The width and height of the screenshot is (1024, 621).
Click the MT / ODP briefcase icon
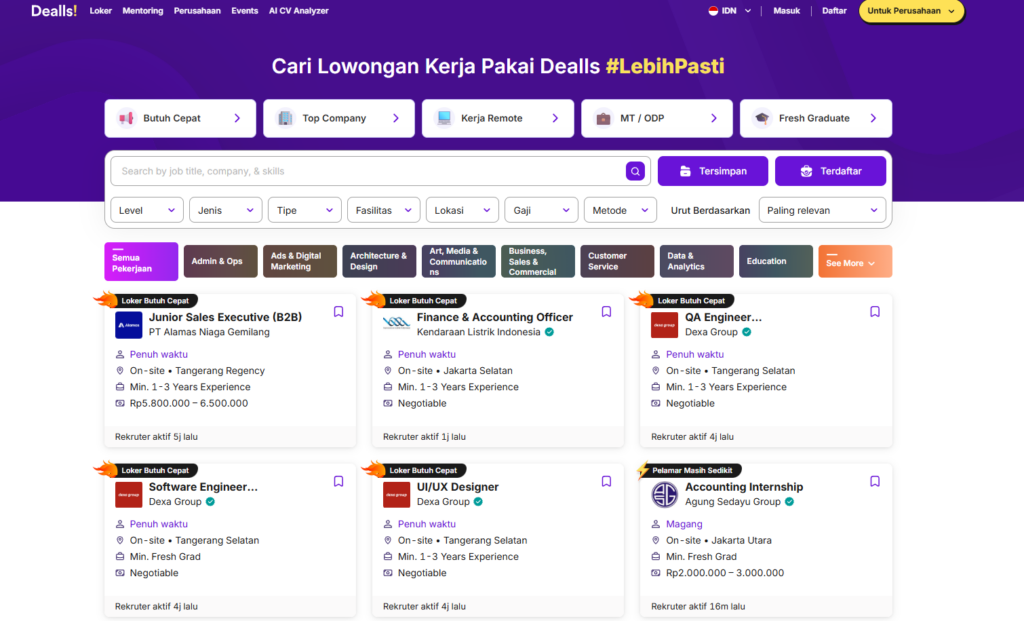point(603,118)
